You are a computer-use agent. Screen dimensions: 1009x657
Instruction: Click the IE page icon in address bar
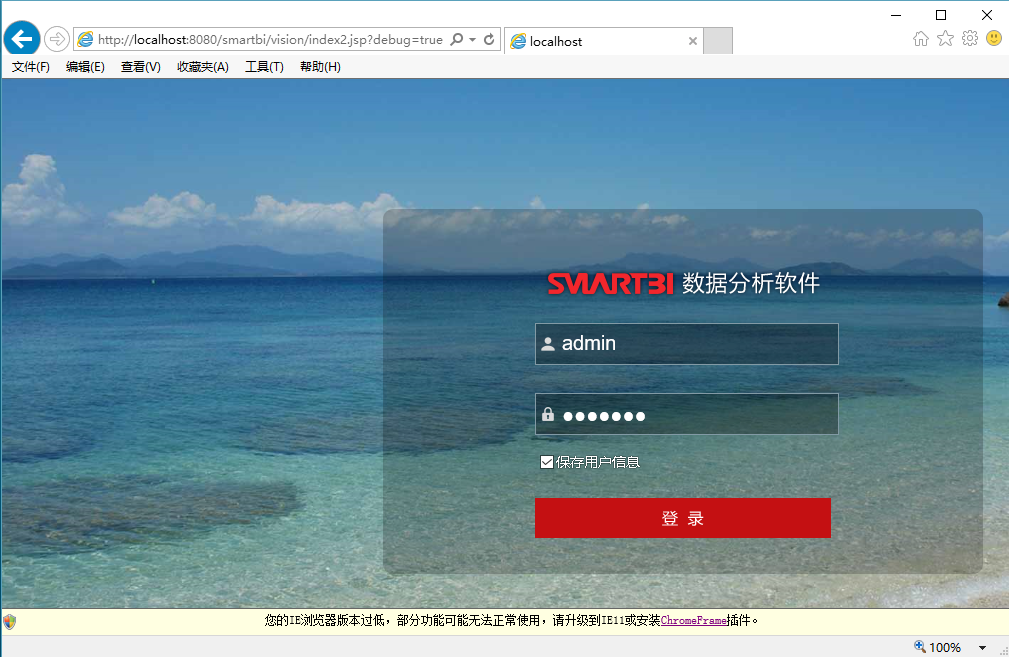85,40
